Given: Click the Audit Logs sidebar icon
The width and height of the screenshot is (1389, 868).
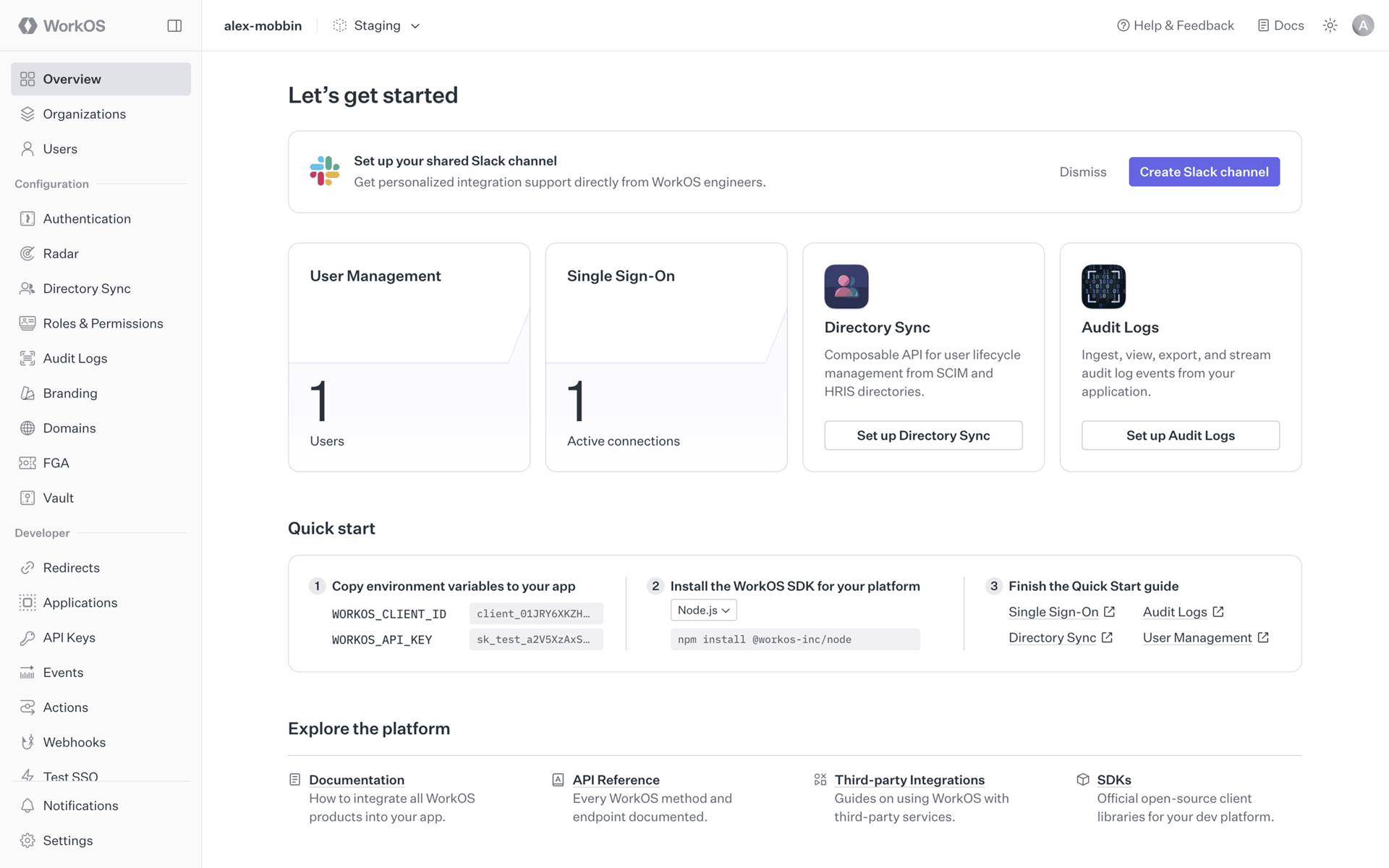Looking at the screenshot, I should 27,358.
